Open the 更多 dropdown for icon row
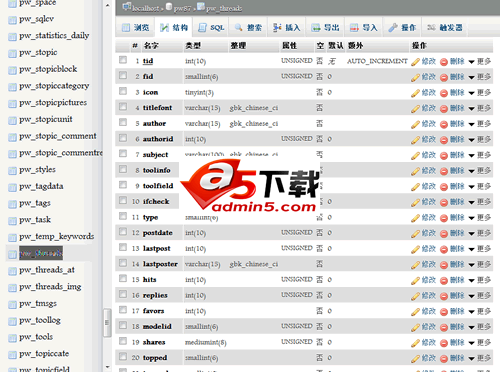This screenshot has width=500, height=372. tap(480, 93)
